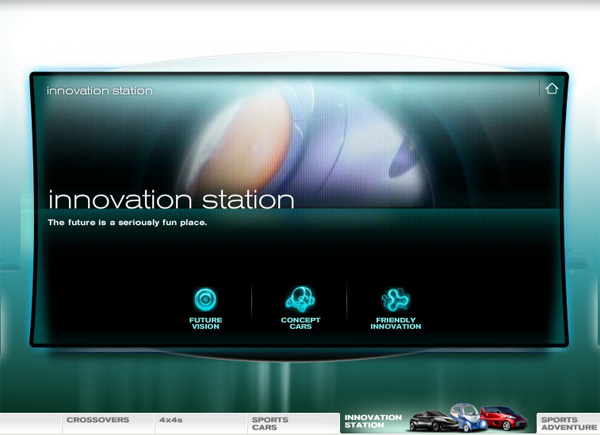Open Concept Cars car icon
600x435 pixels.
point(300,299)
